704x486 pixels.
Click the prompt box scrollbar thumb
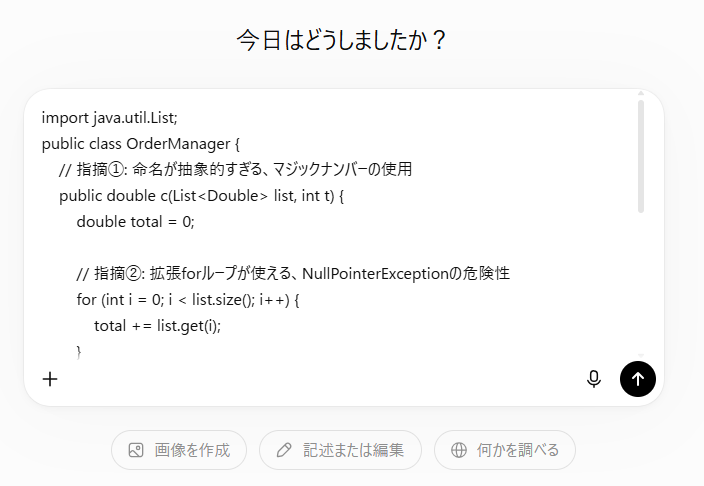point(641,156)
